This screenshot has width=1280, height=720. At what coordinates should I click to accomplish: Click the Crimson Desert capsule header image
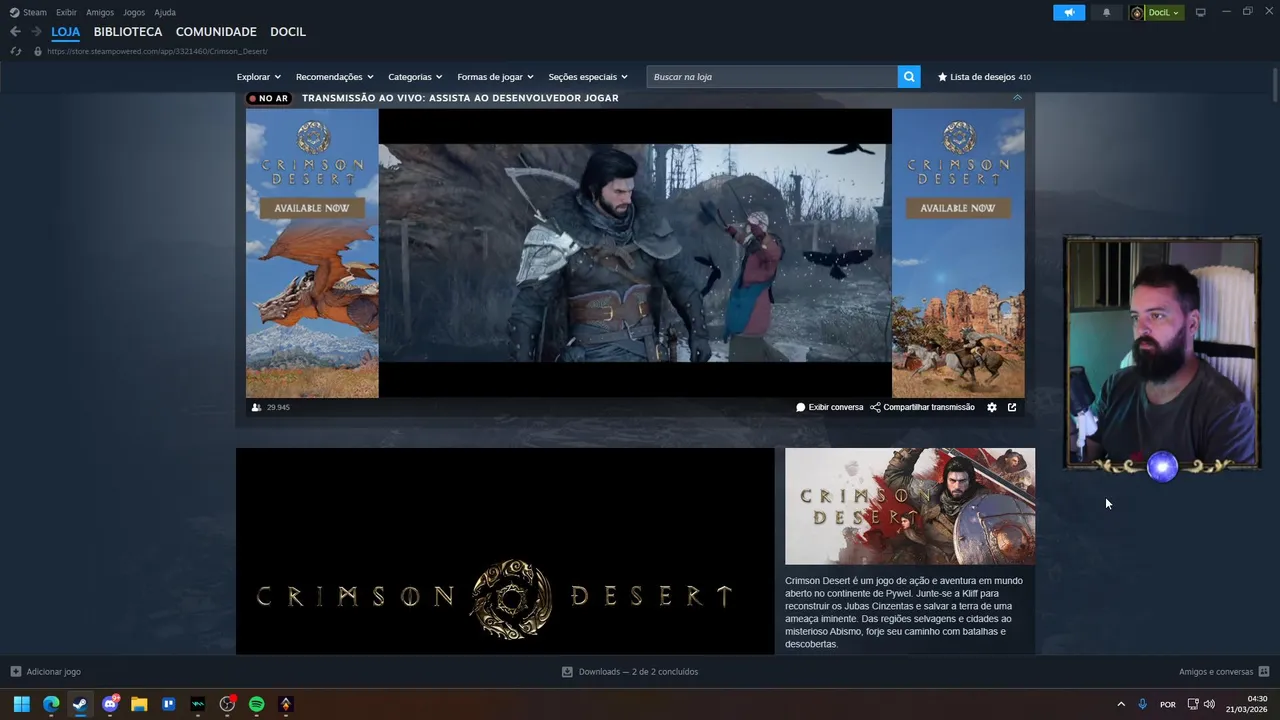910,506
